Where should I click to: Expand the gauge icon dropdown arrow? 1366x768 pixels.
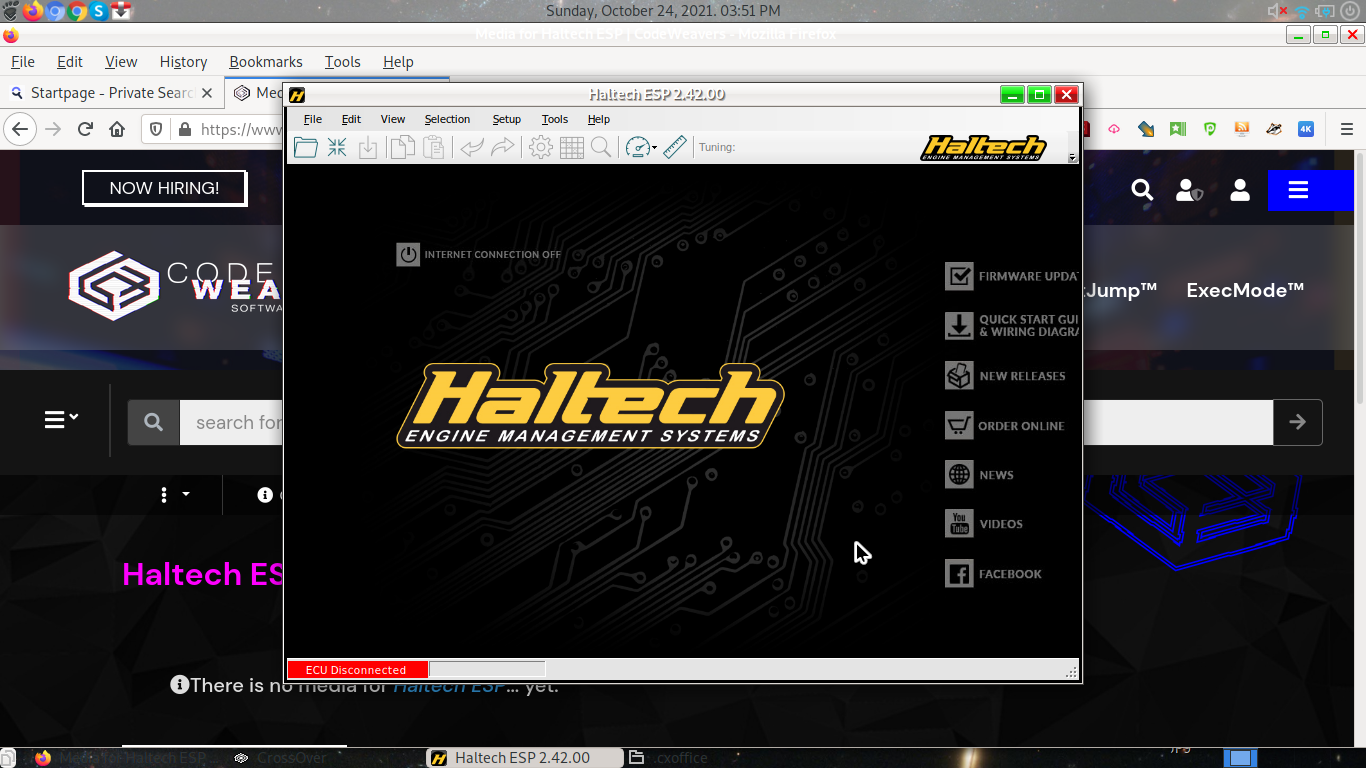pos(655,149)
